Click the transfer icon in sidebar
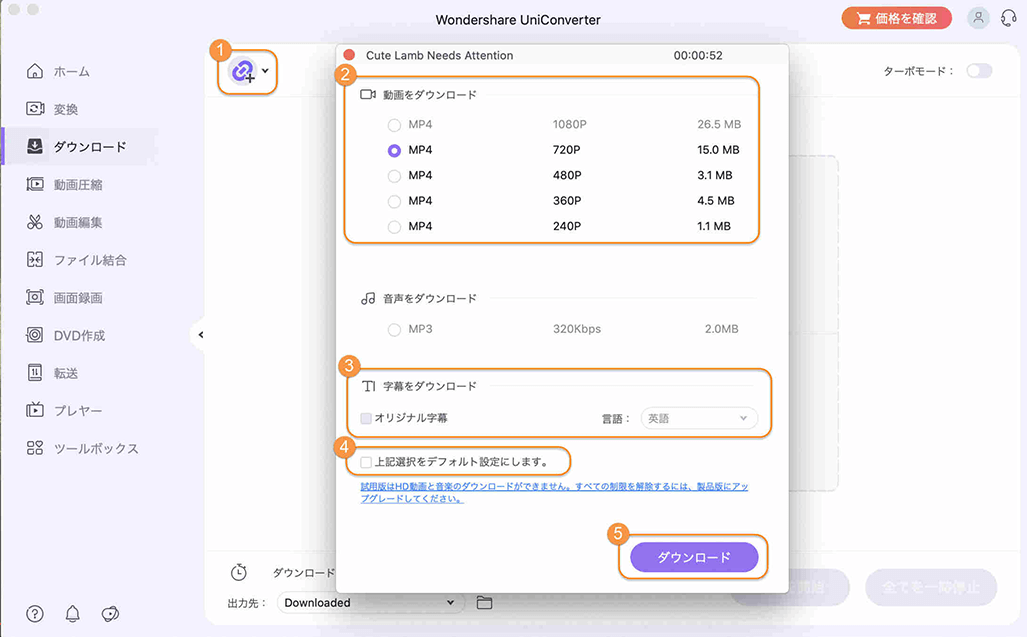 pyautogui.click(x=35, y=373)
